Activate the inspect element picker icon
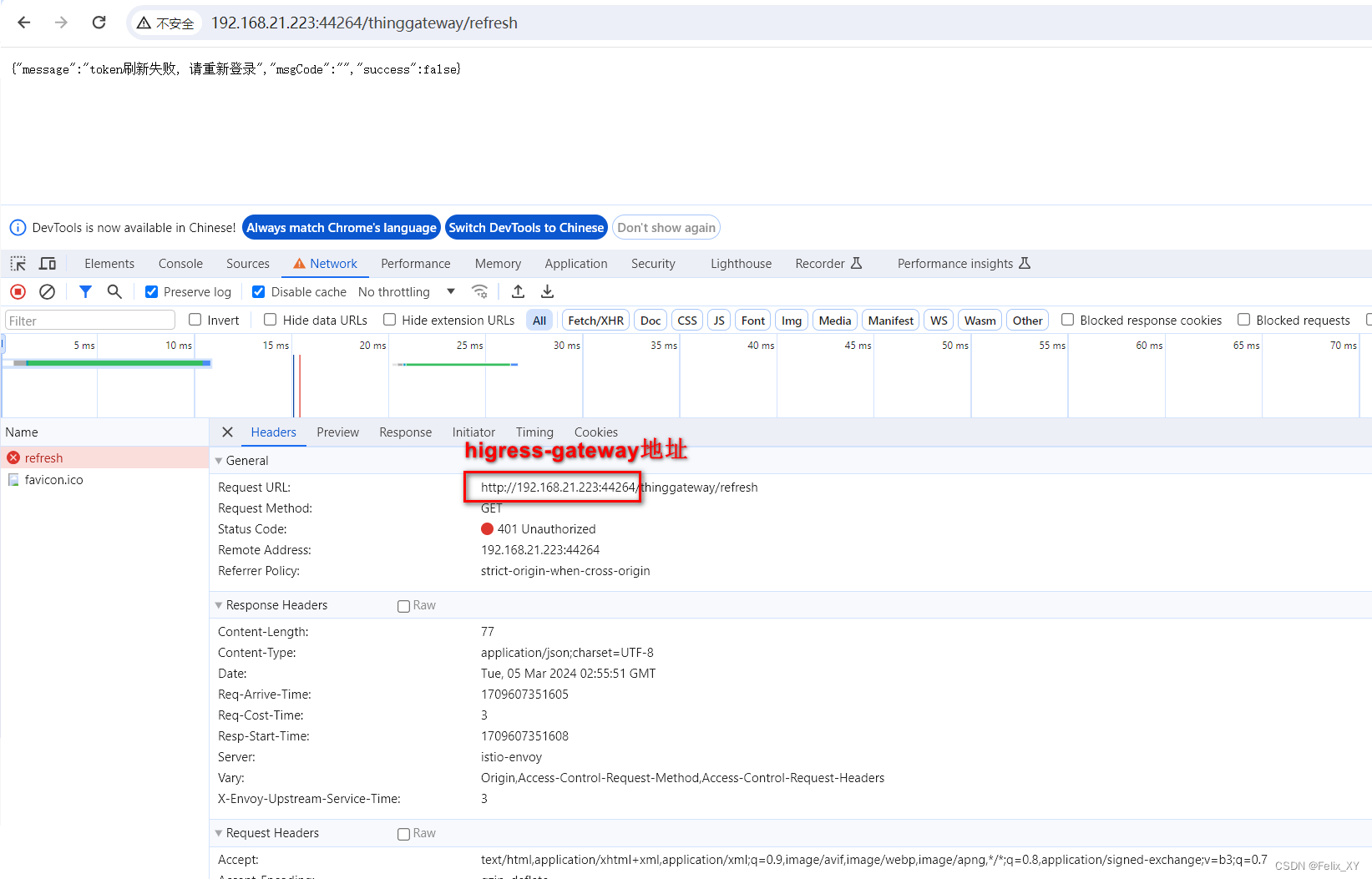 pyautogui.click(x=18, y=264)
